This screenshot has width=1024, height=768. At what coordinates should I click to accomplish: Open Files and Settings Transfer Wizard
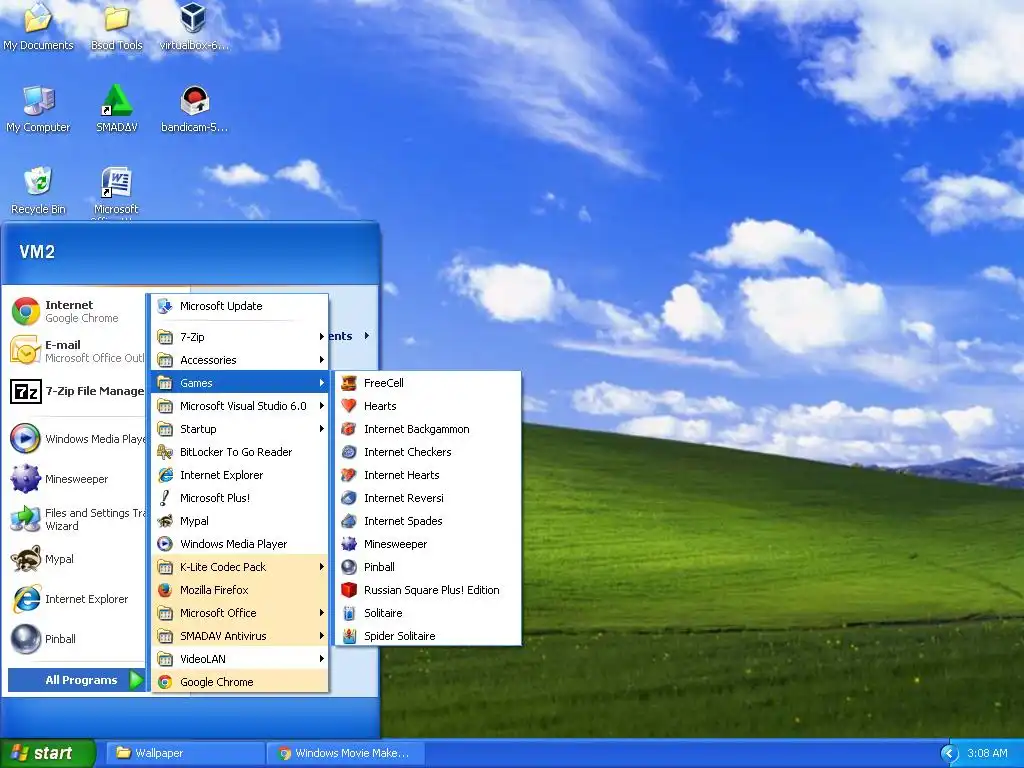click(76, 519)
